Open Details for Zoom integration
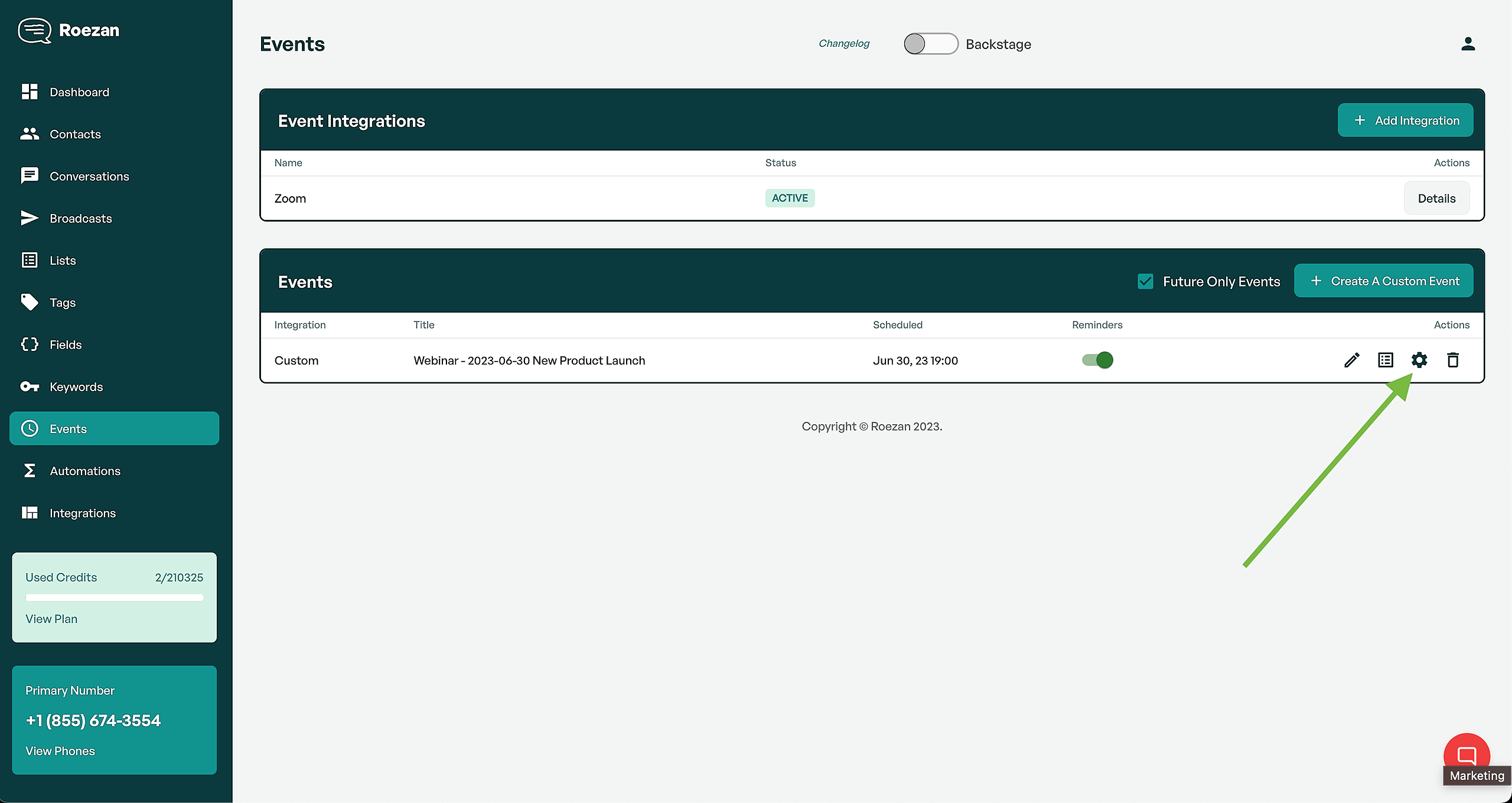 [1436, 199]
